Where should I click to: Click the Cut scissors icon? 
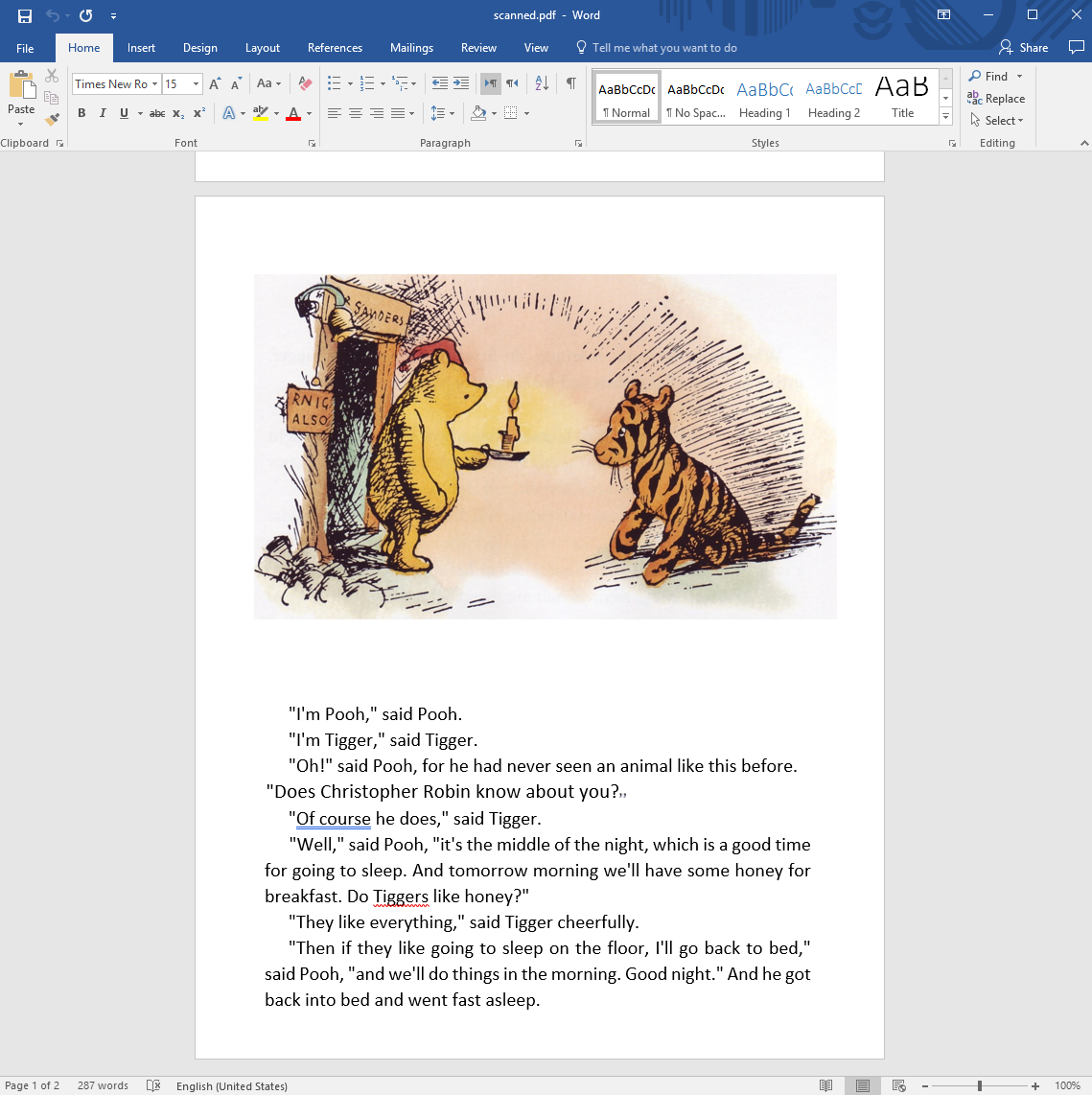pos(52,76)
